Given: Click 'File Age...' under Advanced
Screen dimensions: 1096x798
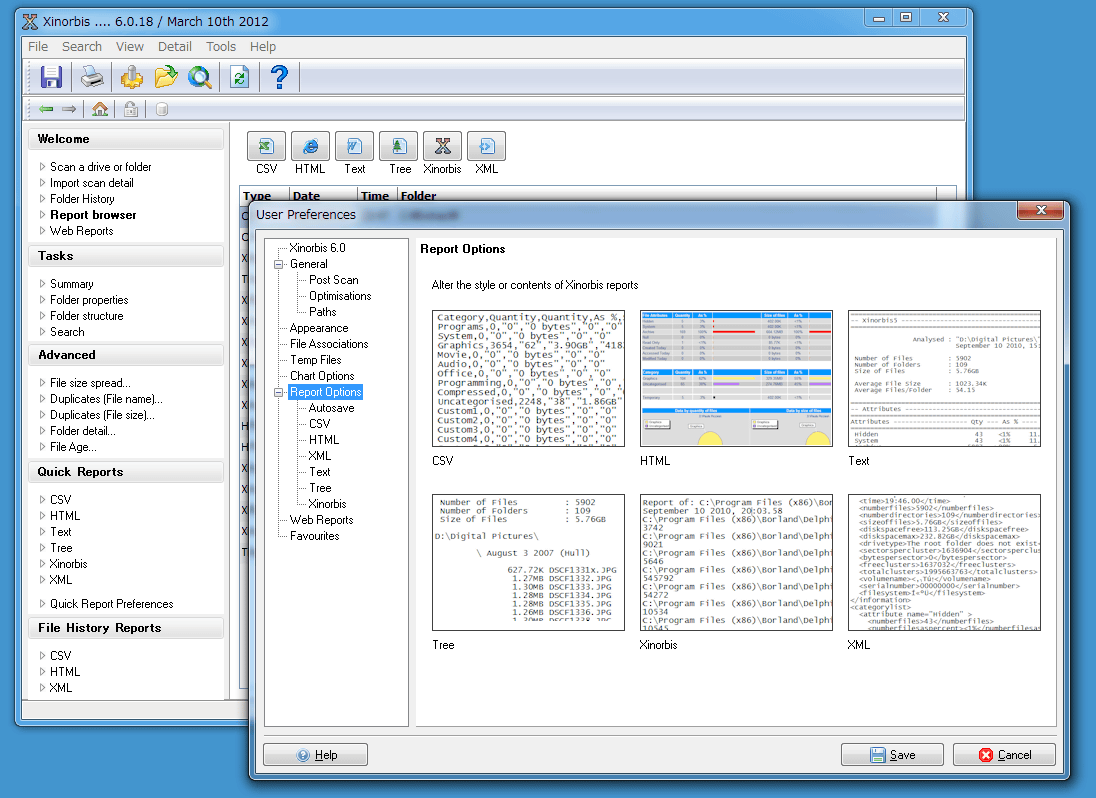Looking at the screenshot, I should pyautogui.click(x=73, y=447).
